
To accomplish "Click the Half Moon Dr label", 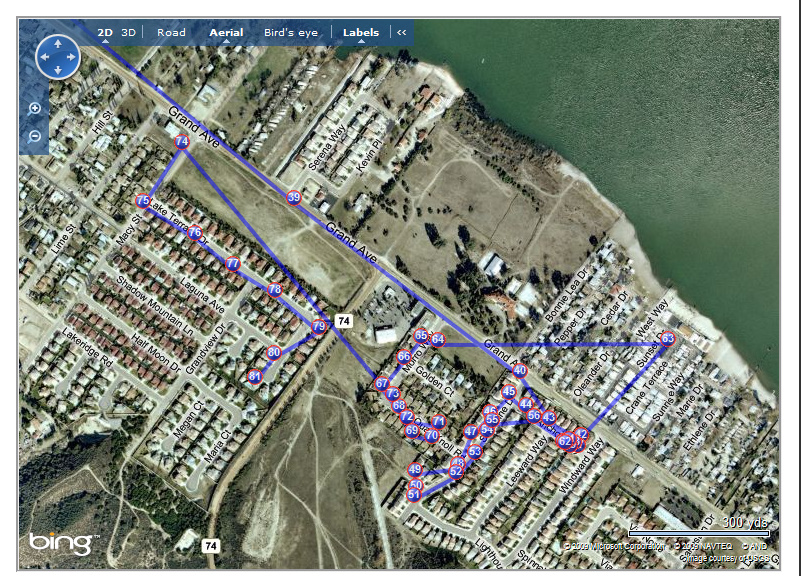I will 156,353.
